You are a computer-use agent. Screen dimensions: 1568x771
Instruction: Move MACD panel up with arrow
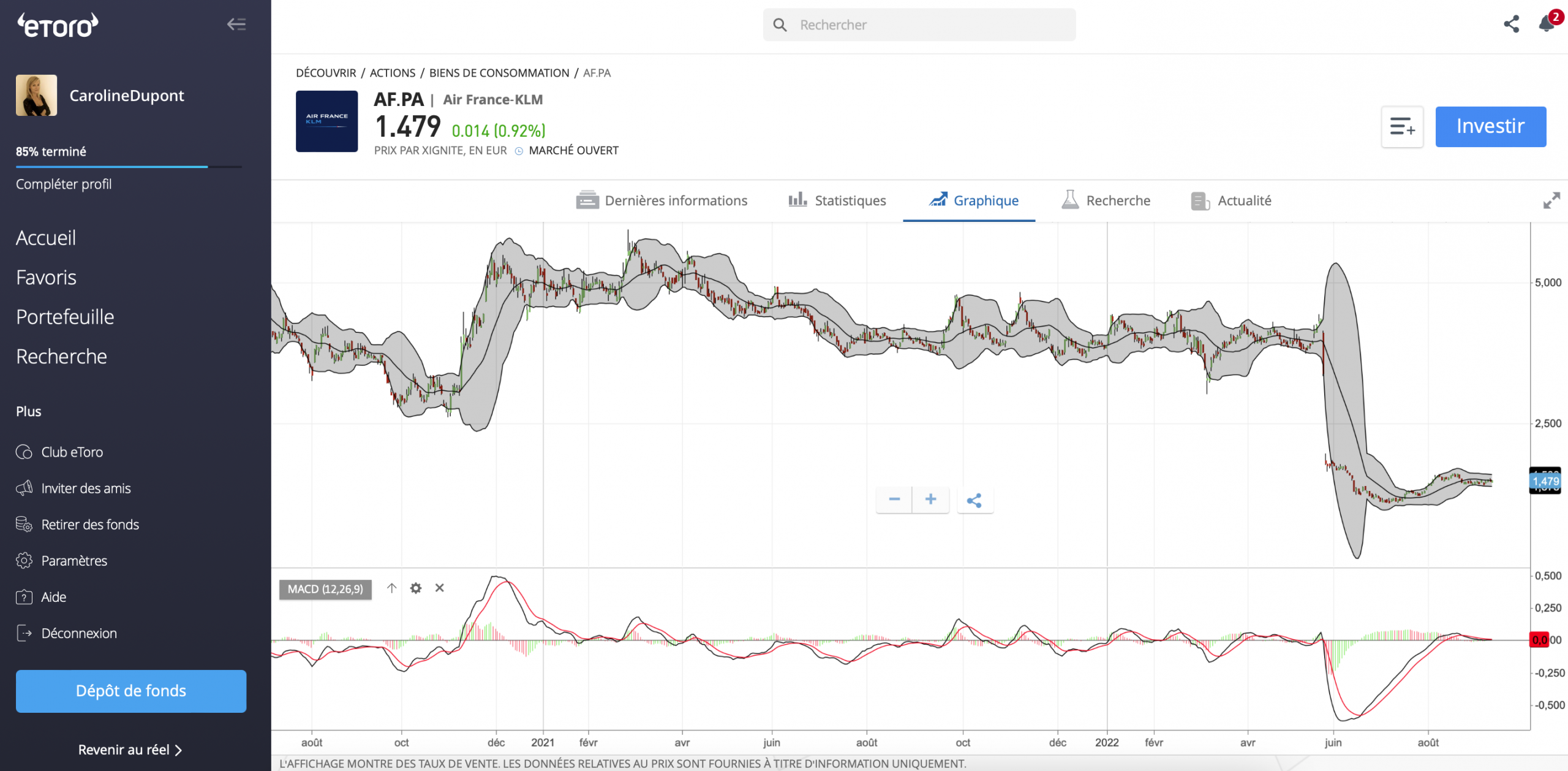point(392,588)
